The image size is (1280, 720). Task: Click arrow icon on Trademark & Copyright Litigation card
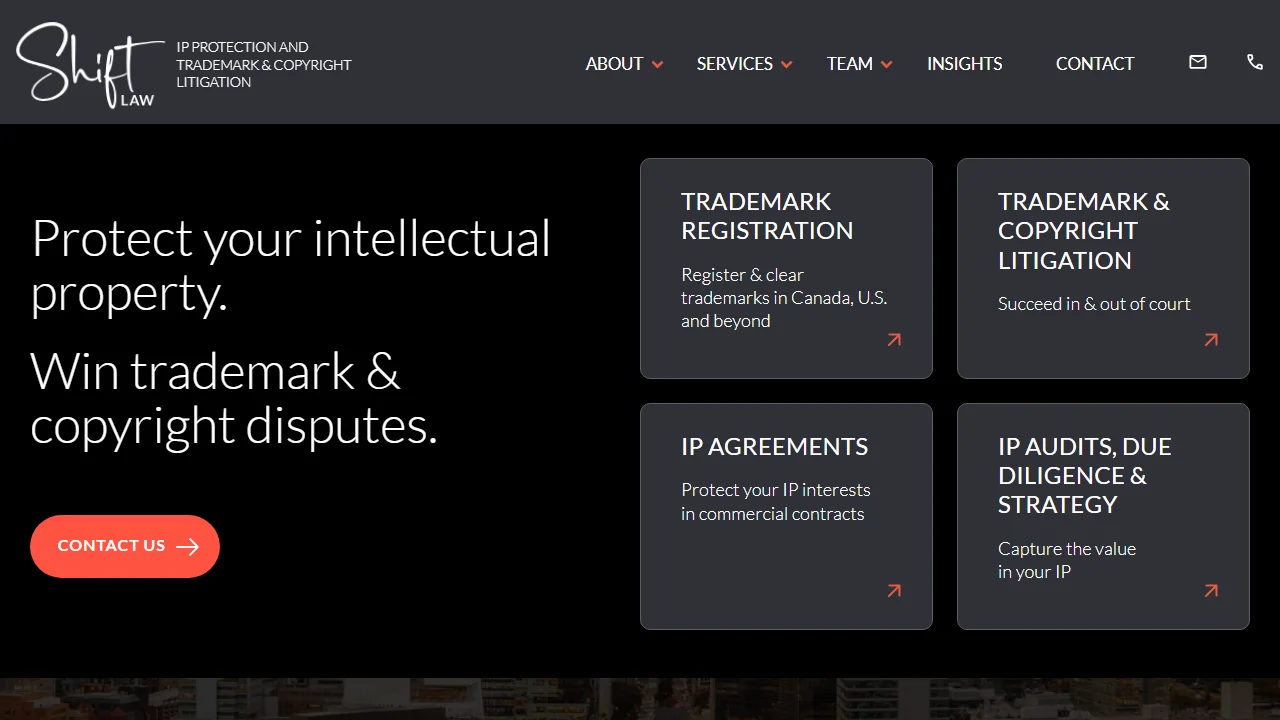click(1211, 340)
